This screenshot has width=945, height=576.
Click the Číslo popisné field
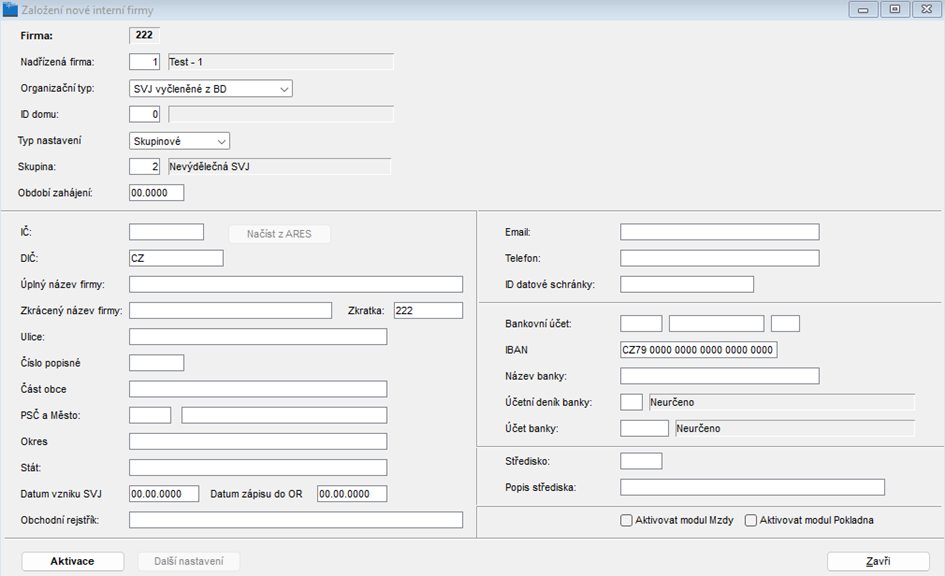tap(157, 363)
